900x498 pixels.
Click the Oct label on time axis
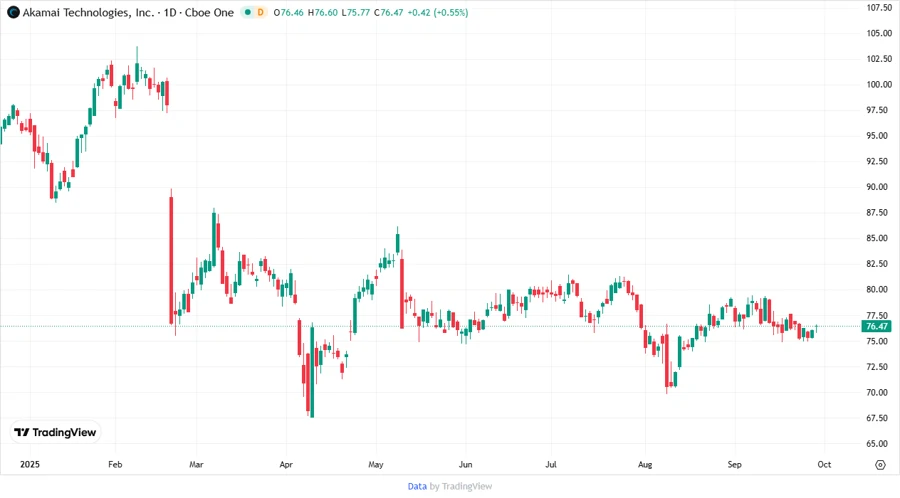tap(824, 465)
